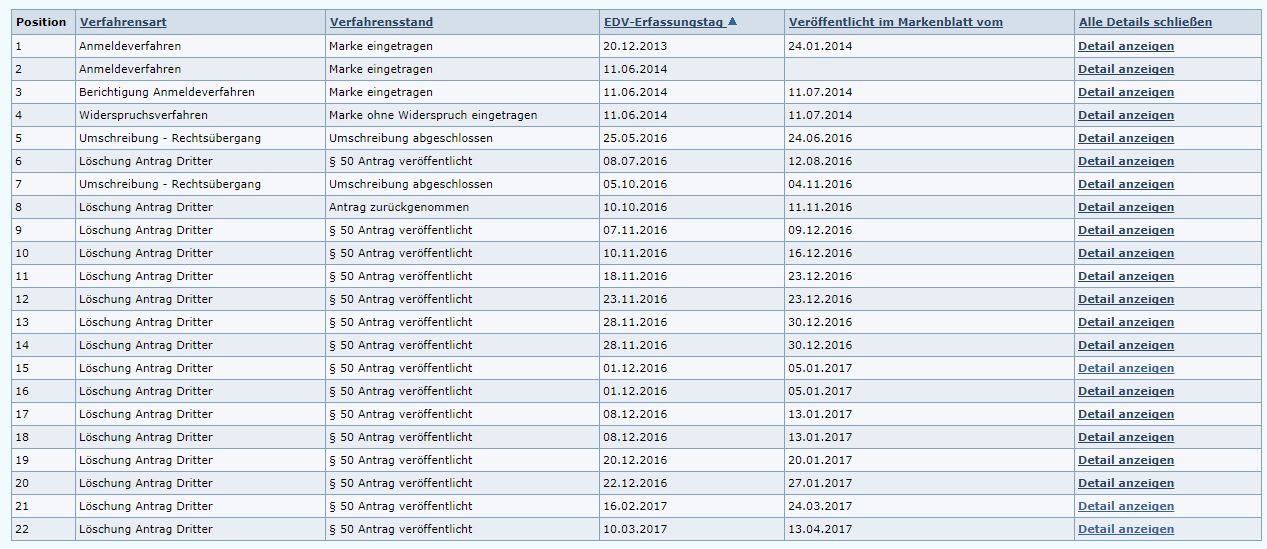The width and height of the screenshot is (1267, 549).
Task: Show details of Antrag zurückgenommen row
Action: pos(1126,207)
